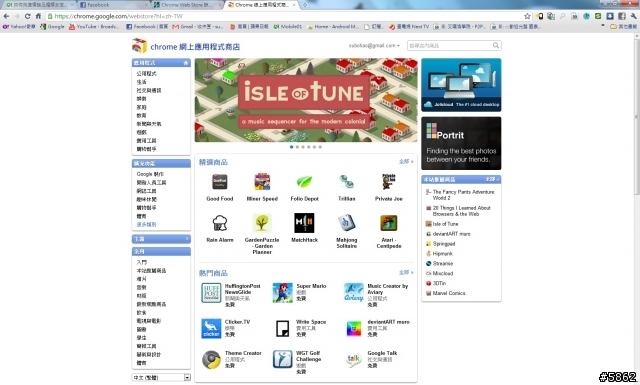Open the Yahoo bookmark in bookmarks bar
This screenshot has height=385, width=640.
19,27
